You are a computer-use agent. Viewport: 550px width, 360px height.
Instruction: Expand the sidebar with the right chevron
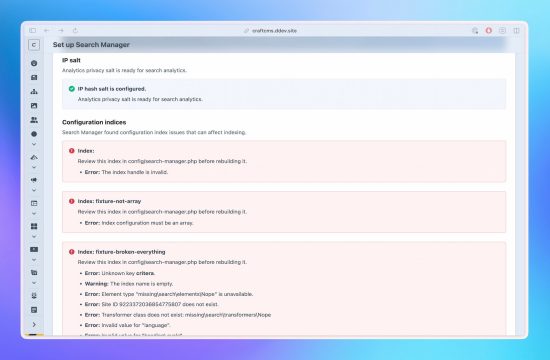(x=34, y=325)
